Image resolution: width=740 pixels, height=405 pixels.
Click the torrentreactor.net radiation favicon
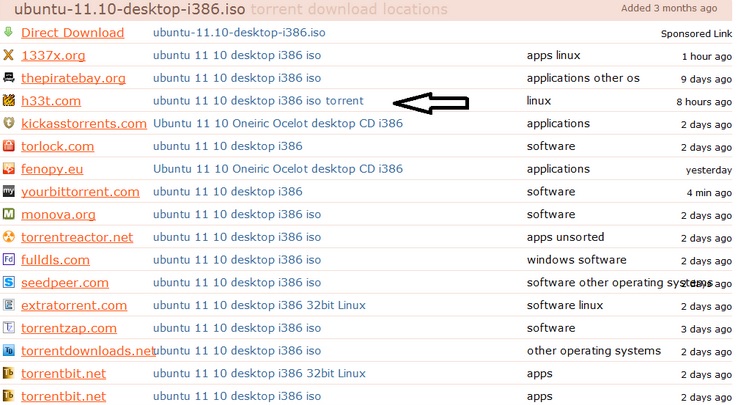pyautogui.click(x=8, y=236)
